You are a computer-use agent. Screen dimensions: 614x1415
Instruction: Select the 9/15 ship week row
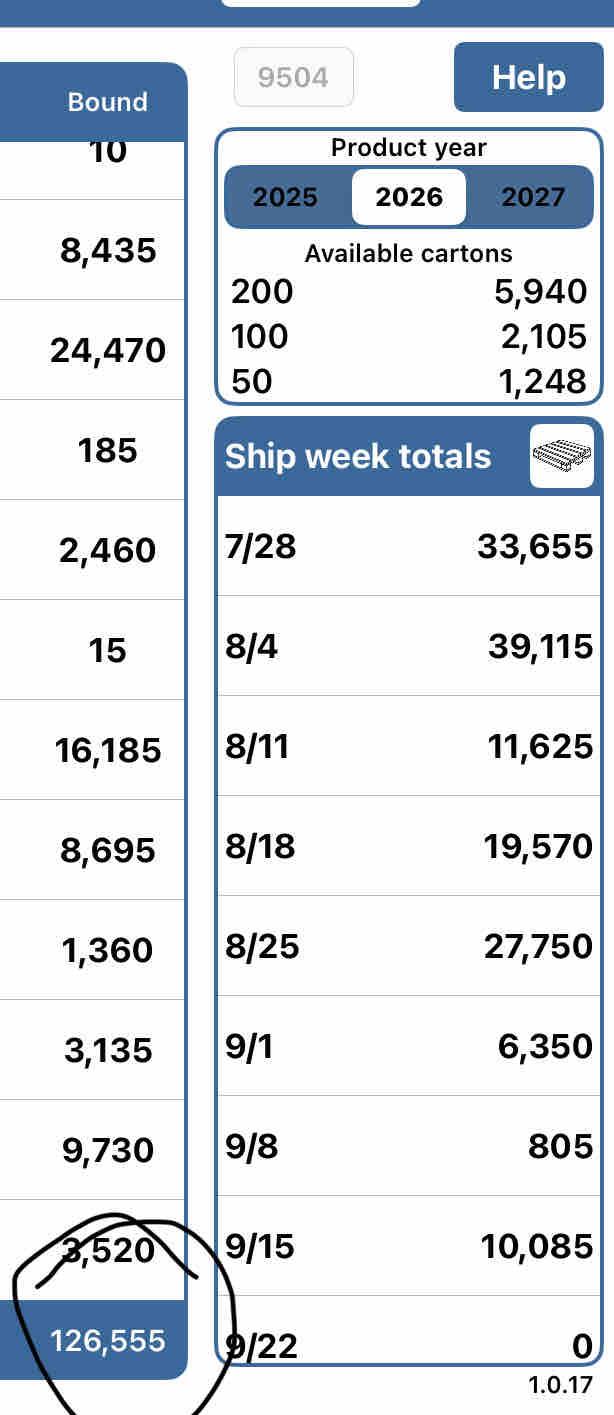tap(408, 1246)
